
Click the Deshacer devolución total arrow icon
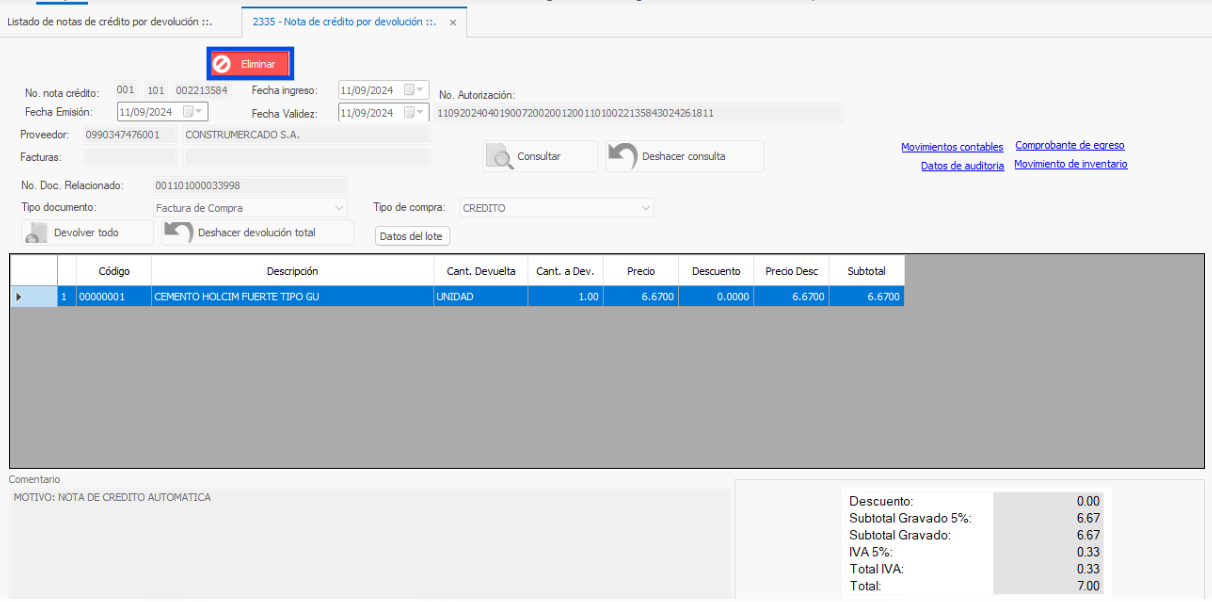179,233
